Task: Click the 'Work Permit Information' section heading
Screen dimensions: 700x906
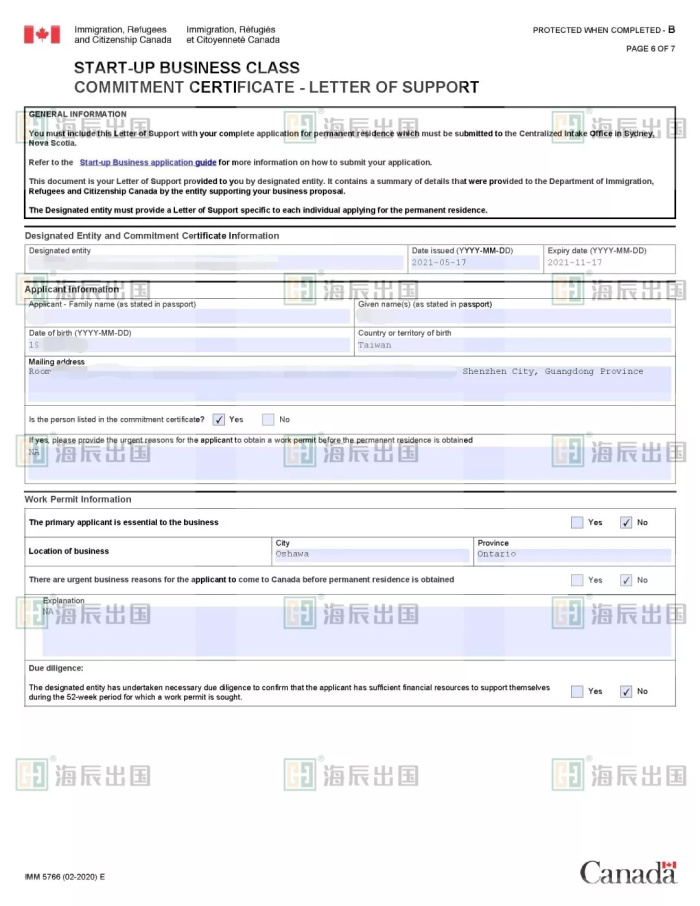Action: tap(77, 500)
